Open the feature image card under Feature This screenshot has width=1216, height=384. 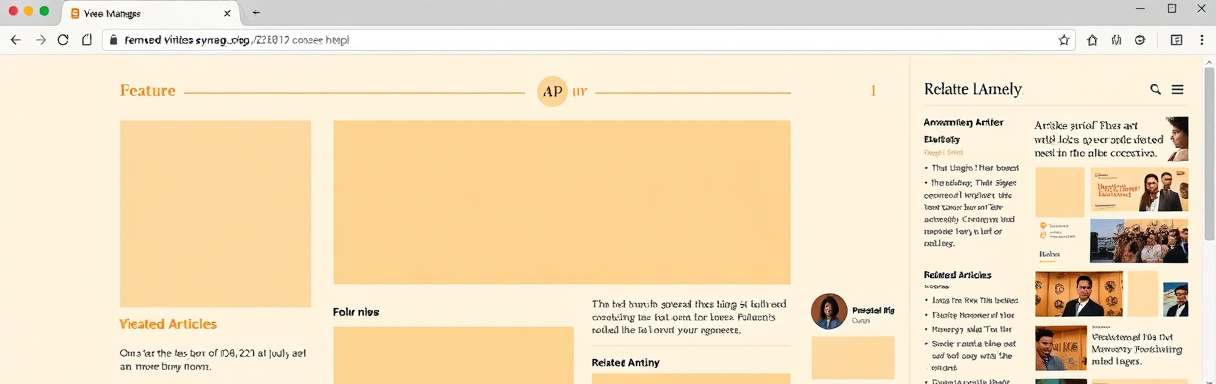[215, 214]
